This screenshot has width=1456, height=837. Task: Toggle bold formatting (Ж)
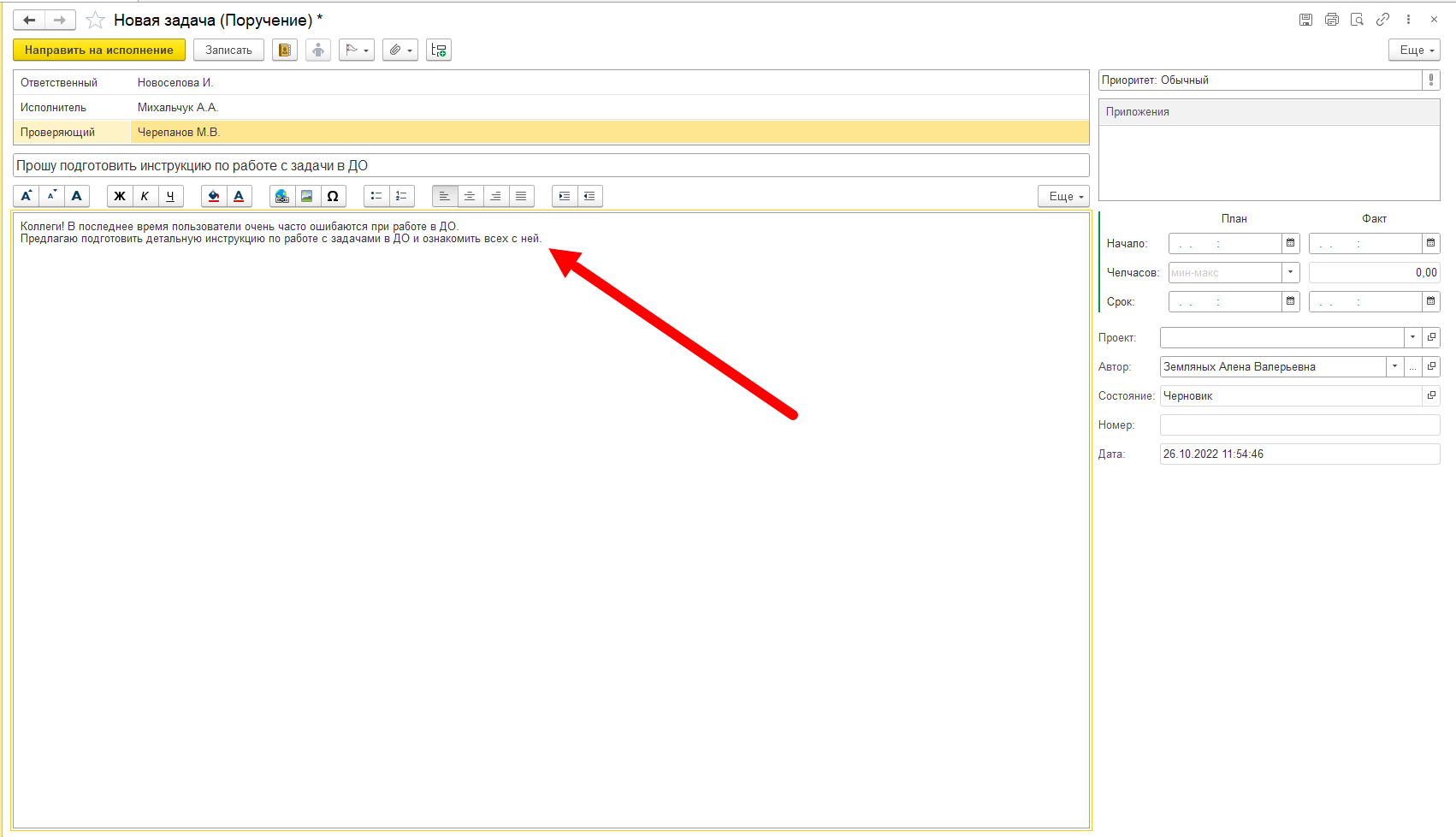click(x=120, y=196)
